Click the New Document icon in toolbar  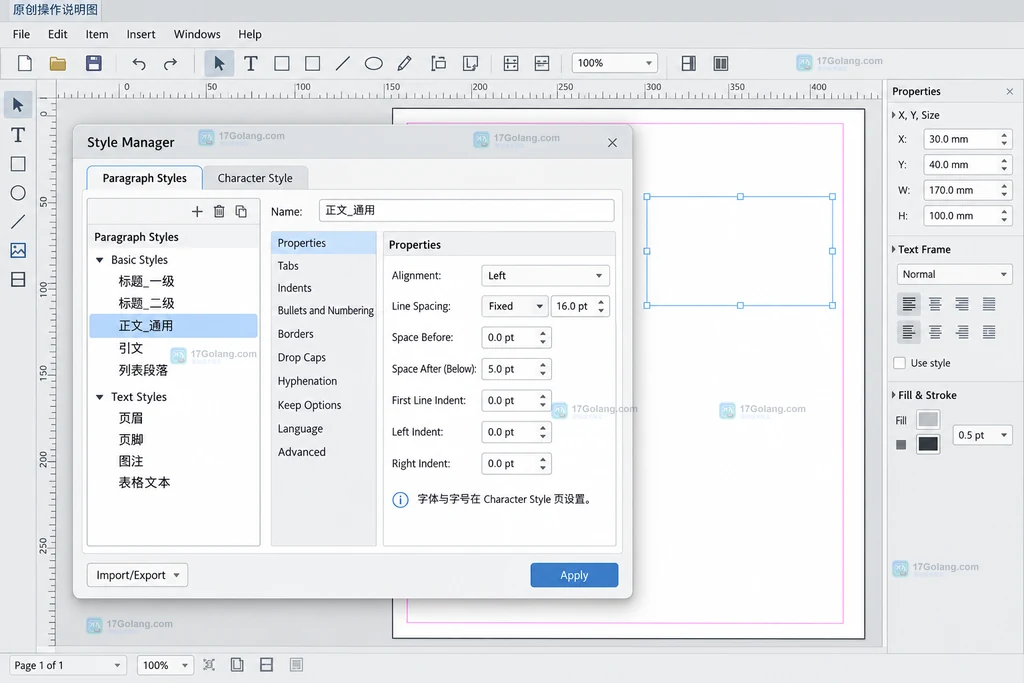tap(25, 63)
